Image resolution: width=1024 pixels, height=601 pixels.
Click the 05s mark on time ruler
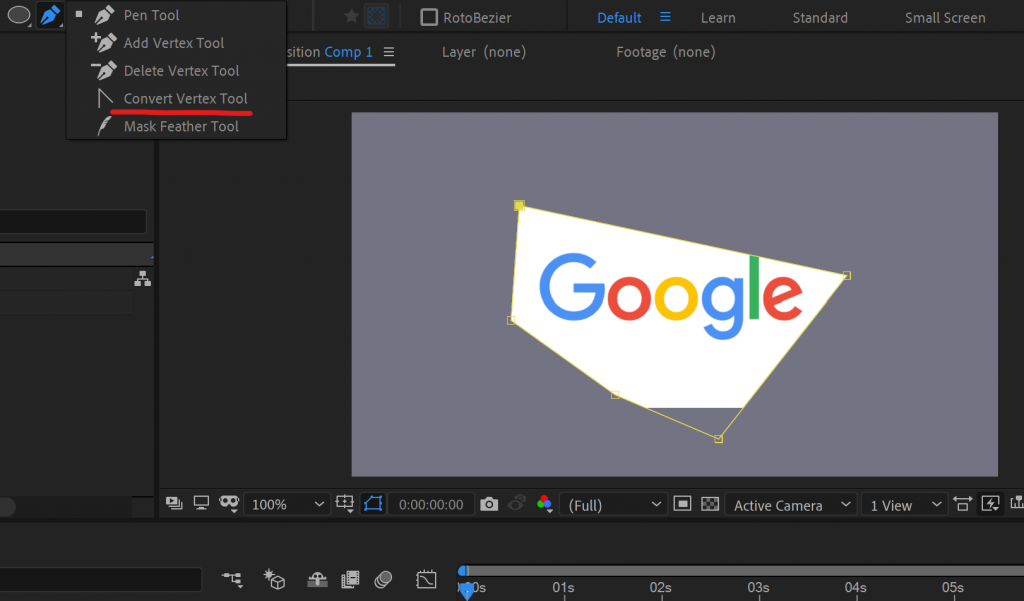point(953,587)
